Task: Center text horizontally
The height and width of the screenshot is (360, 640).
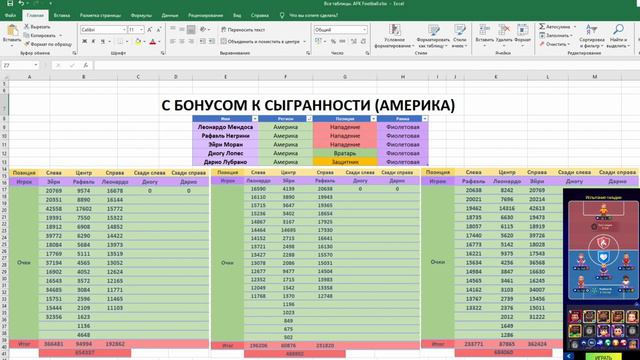Action: tap(182, 41)
